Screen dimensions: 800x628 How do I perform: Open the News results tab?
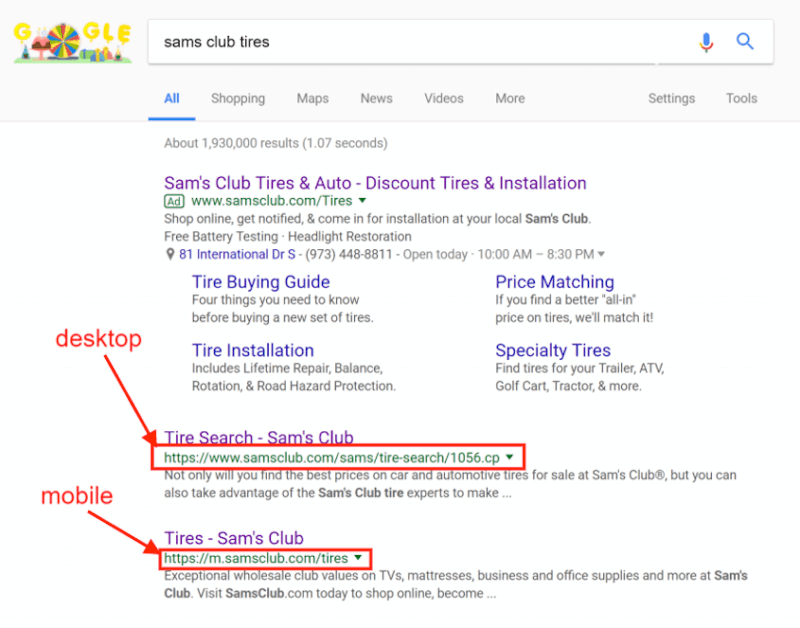click(x=377, y=98)
